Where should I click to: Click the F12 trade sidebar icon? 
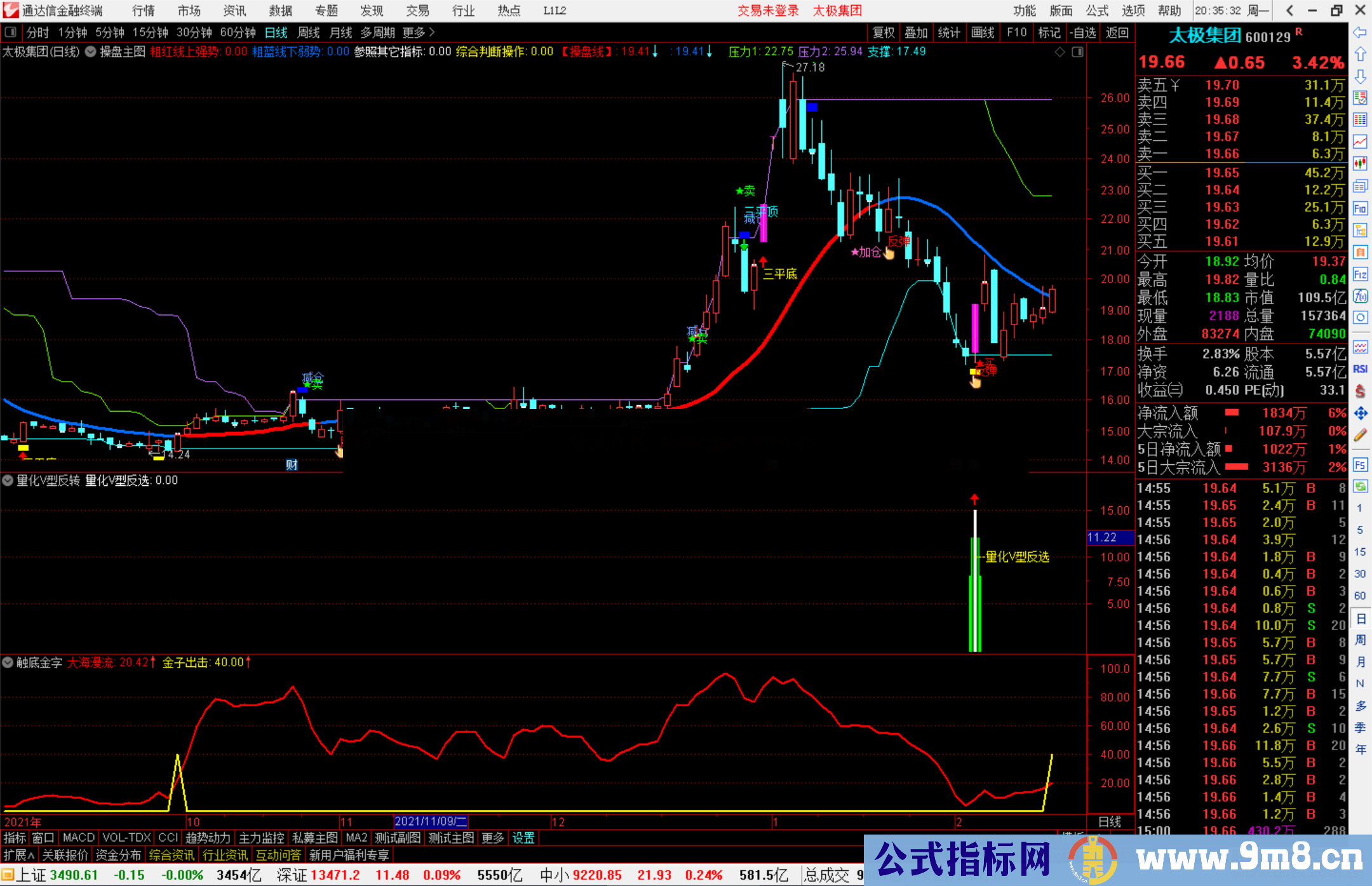[1360, 274]
